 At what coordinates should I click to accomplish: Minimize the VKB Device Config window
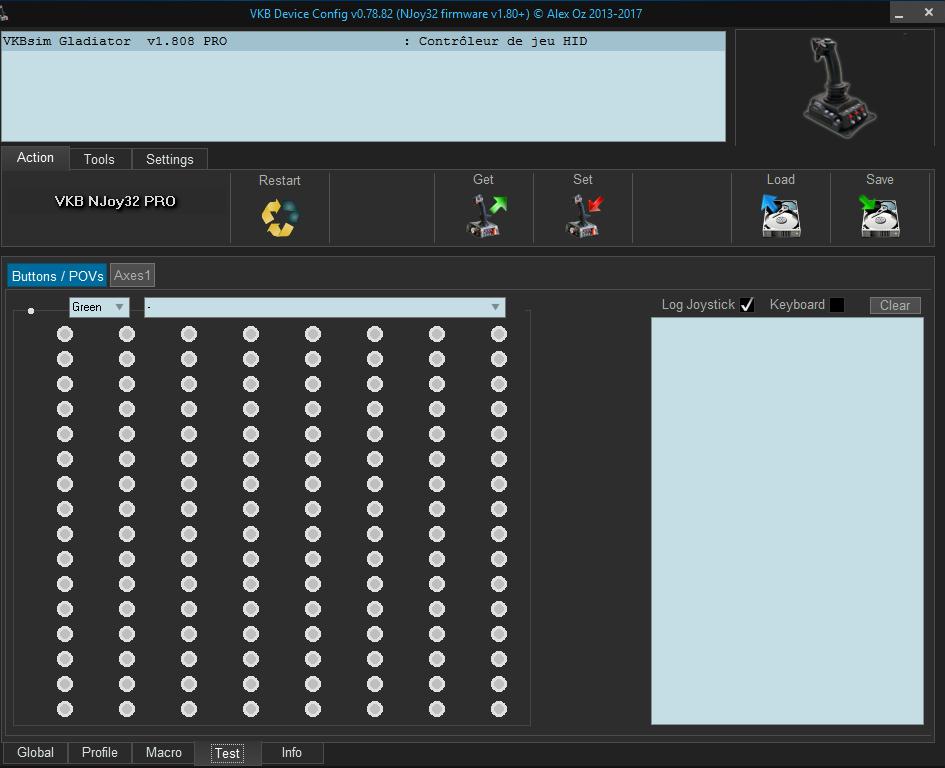tap(899, 13)
